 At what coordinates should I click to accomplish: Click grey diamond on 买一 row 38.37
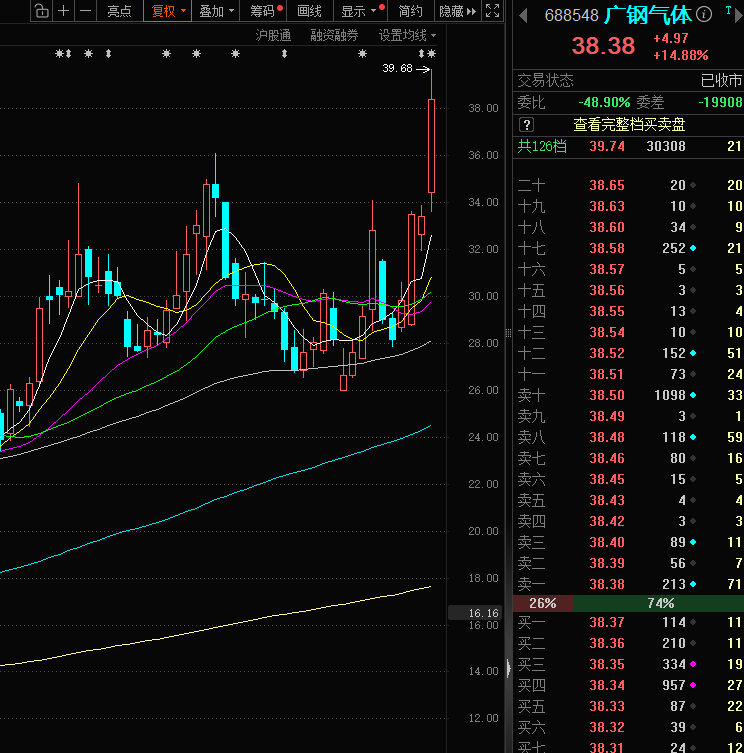(x=693, y=622)
